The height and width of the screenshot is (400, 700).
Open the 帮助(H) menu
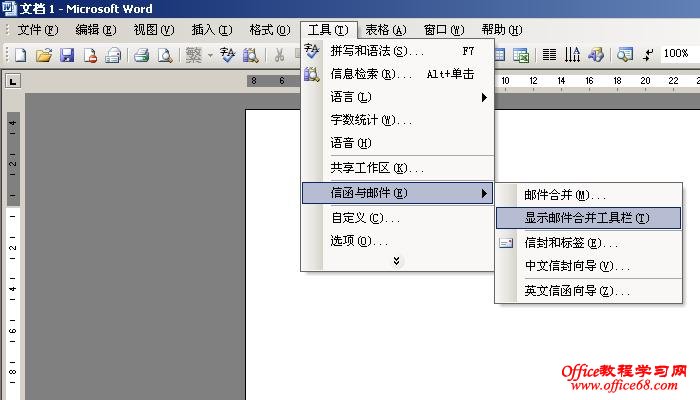pyautogui.click(x=502, y=30)
